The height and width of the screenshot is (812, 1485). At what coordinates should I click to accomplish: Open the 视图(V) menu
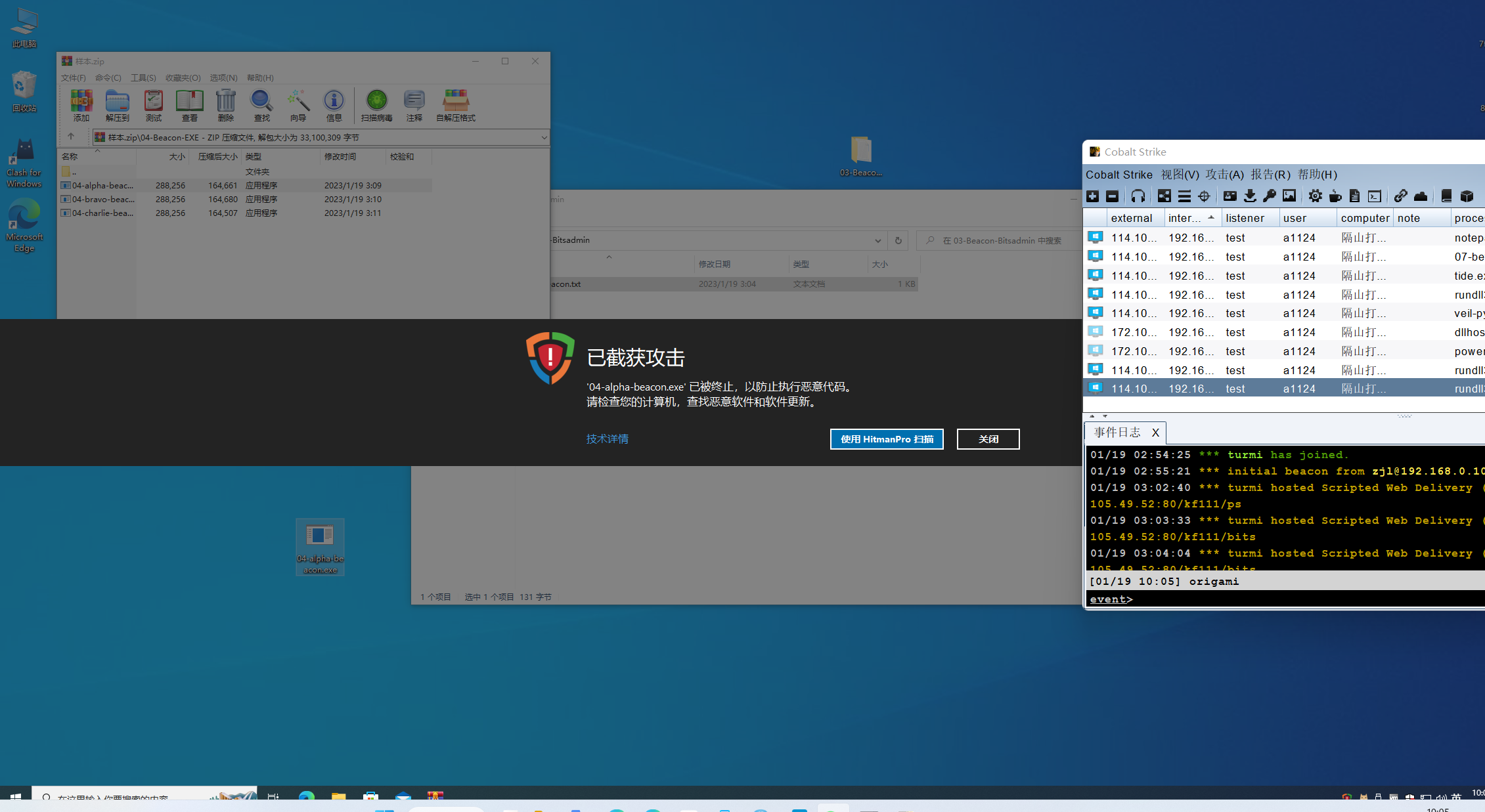click(x=1180, y=175)
